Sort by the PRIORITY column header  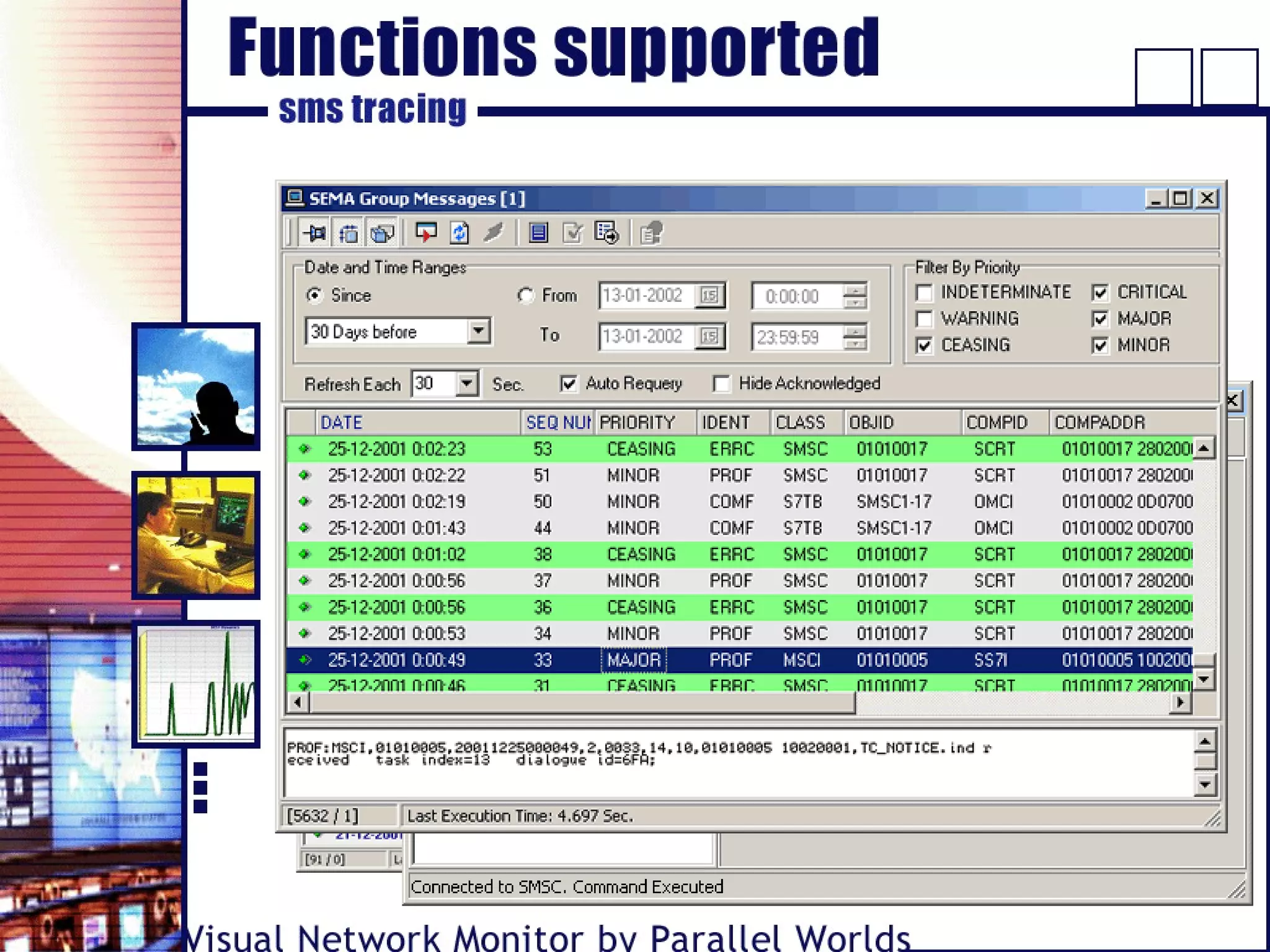pyautogui.click(x=646, y=423)
